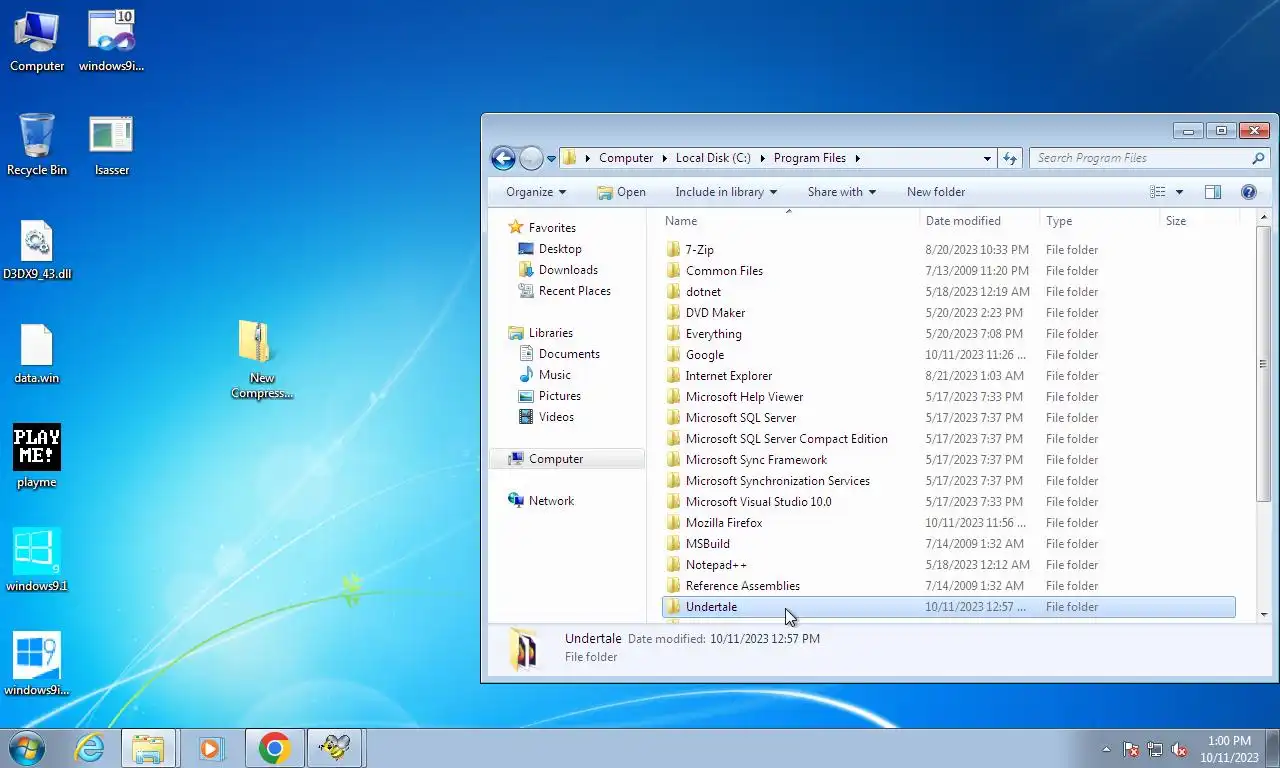Select the lsasser desktop icon

(111, 145)
